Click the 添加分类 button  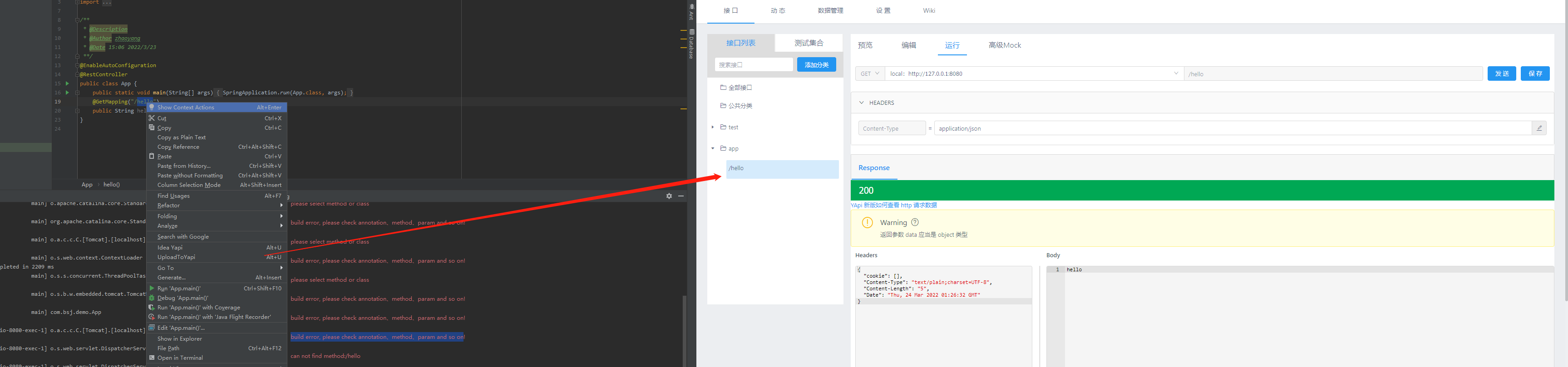(816, 64)
